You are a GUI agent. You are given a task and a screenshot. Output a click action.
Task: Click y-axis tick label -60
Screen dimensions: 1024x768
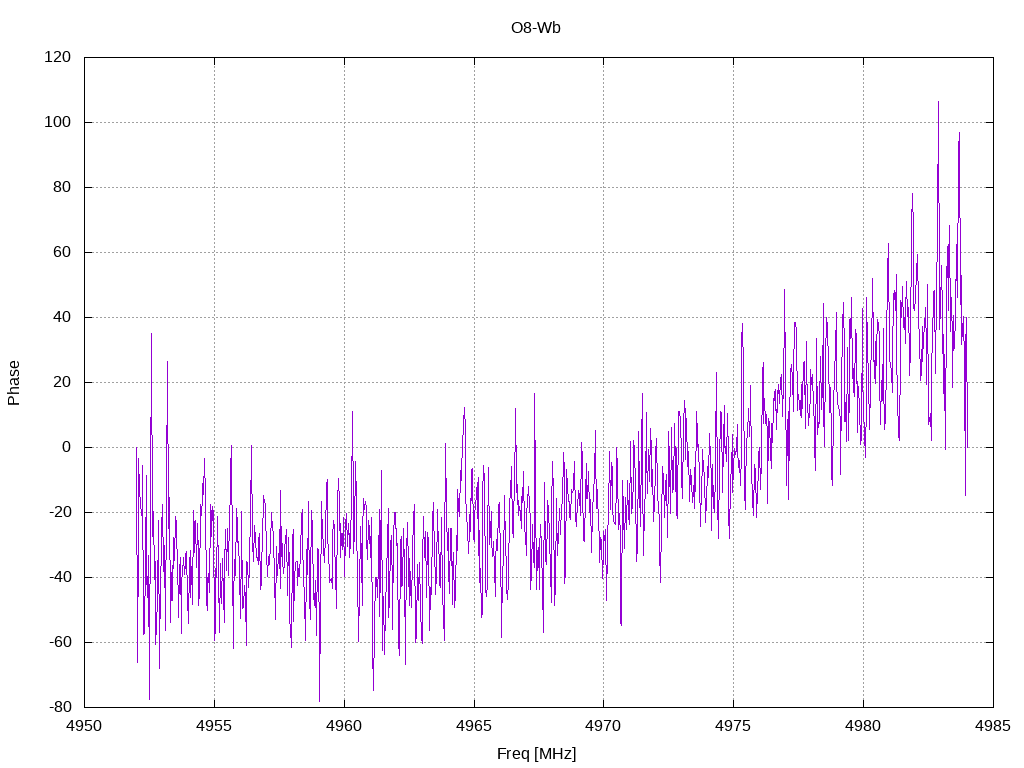(x=59, y=642)
